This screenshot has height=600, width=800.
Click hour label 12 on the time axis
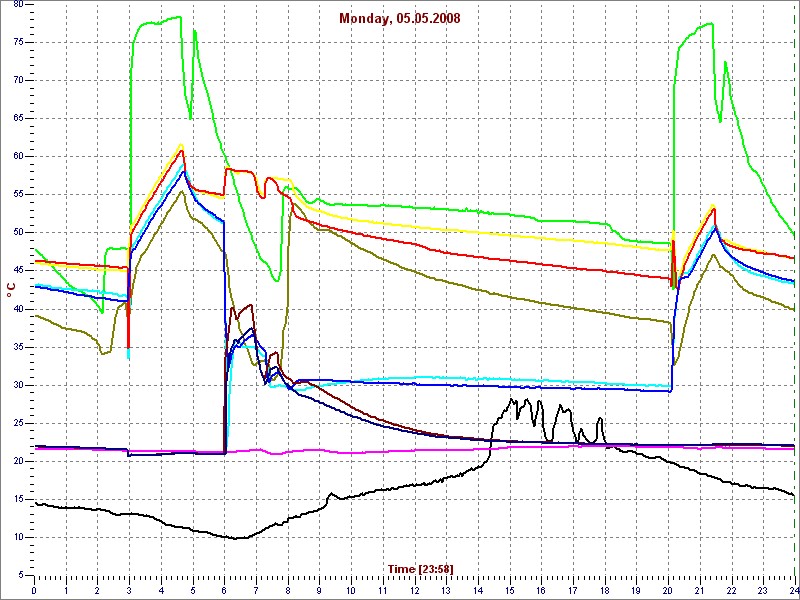pyautogui.click(x=414, y=590)
